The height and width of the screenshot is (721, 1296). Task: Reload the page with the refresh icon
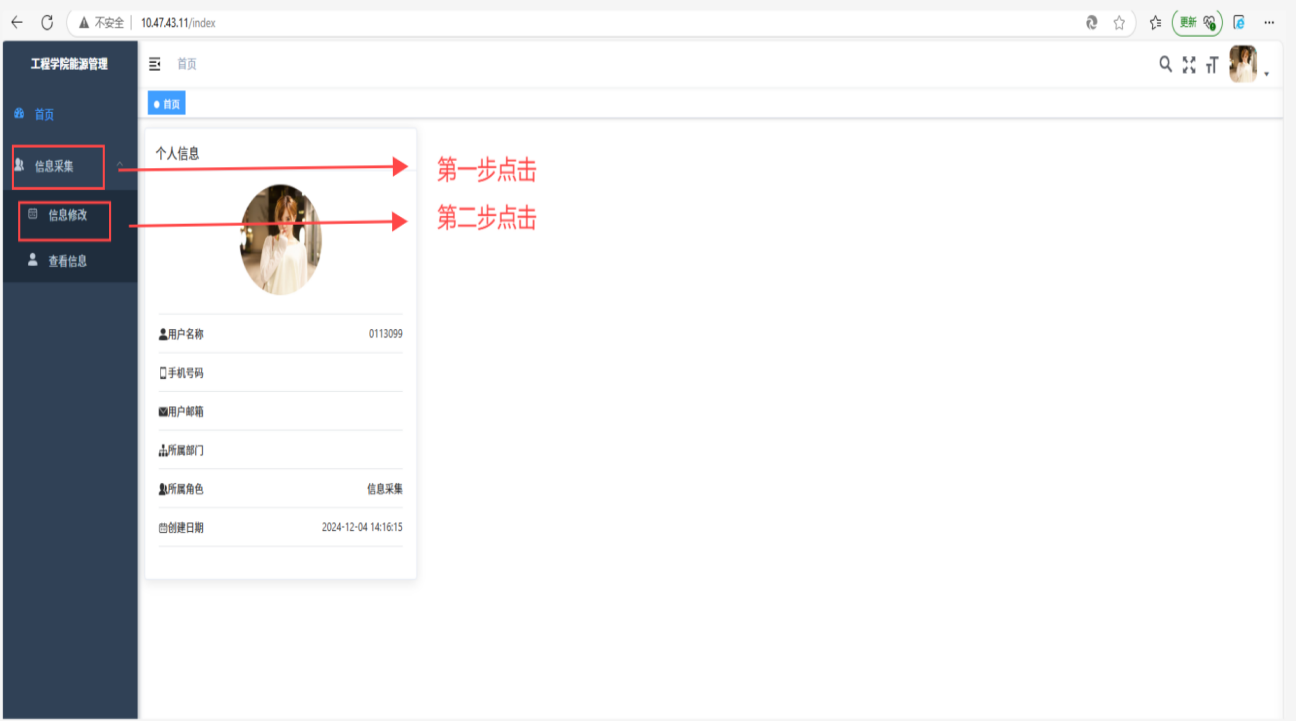[x=47, y=22]
